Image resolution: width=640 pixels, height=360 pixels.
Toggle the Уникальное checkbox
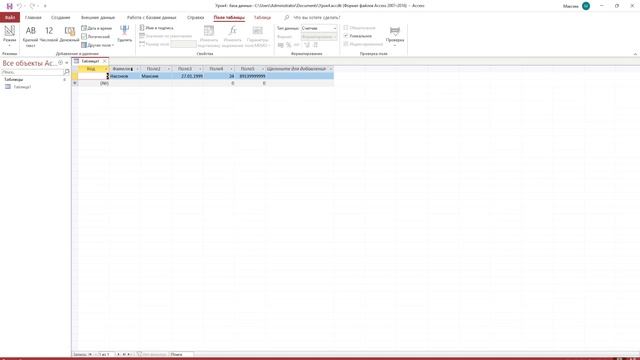coord(346,36)
